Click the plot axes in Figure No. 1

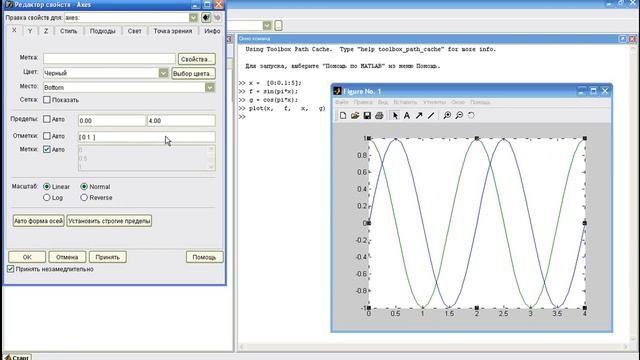coord(476,223)
